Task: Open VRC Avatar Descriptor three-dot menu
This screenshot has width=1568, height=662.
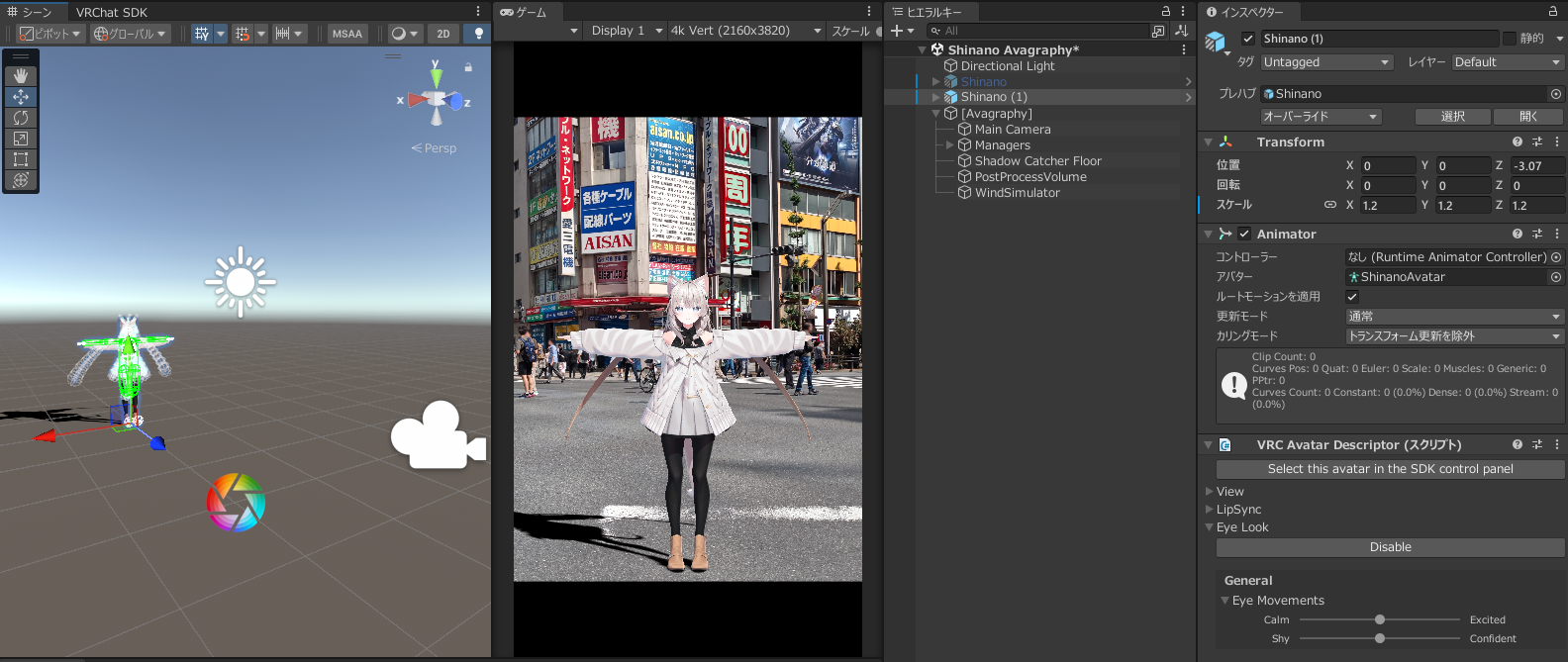Action: coord(1557,444)
